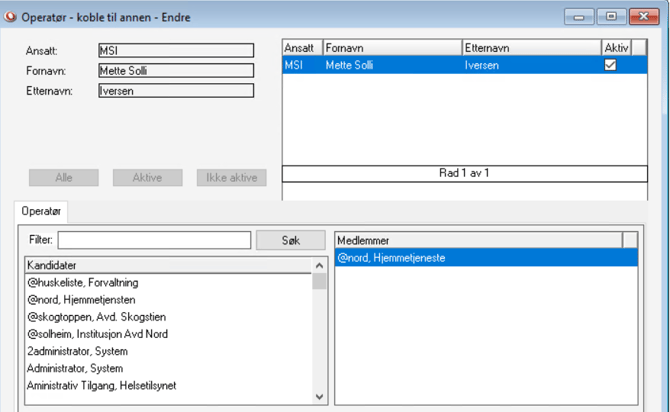Viewport: 670px width, 412px height.
Task: Choose Aministrativ Tilgang, Helsetilsynet entry
Action: [x=101, y=385]
